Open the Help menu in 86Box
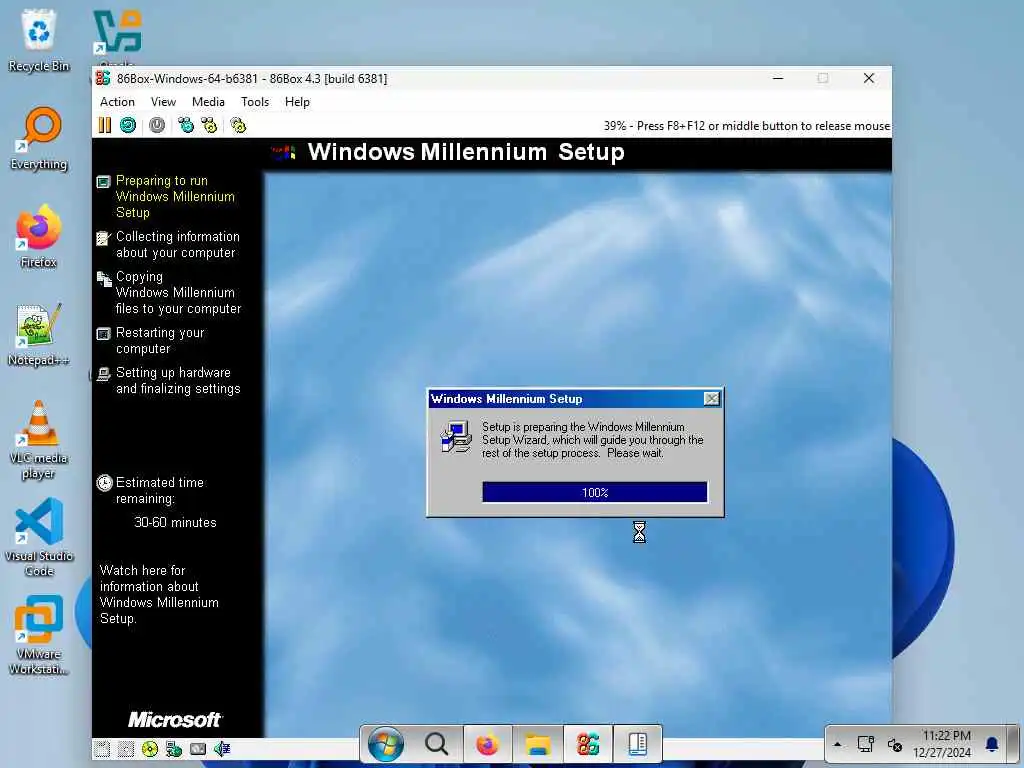The height and width of the screenshot is (768, 1024). tap(297, 102)
